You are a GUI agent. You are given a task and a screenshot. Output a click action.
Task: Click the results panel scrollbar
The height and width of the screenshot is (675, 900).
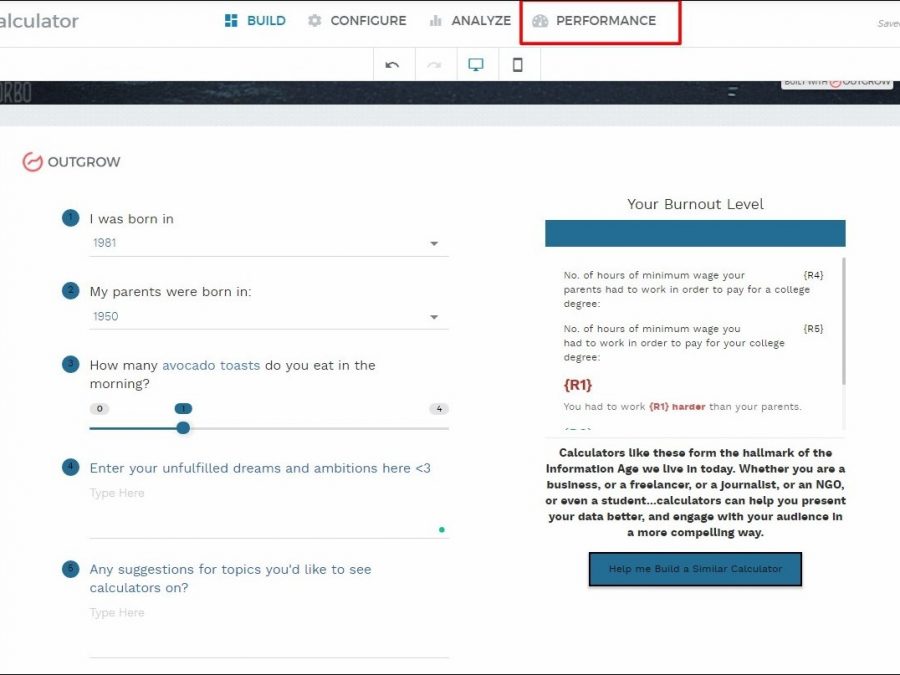coord(843,320)
